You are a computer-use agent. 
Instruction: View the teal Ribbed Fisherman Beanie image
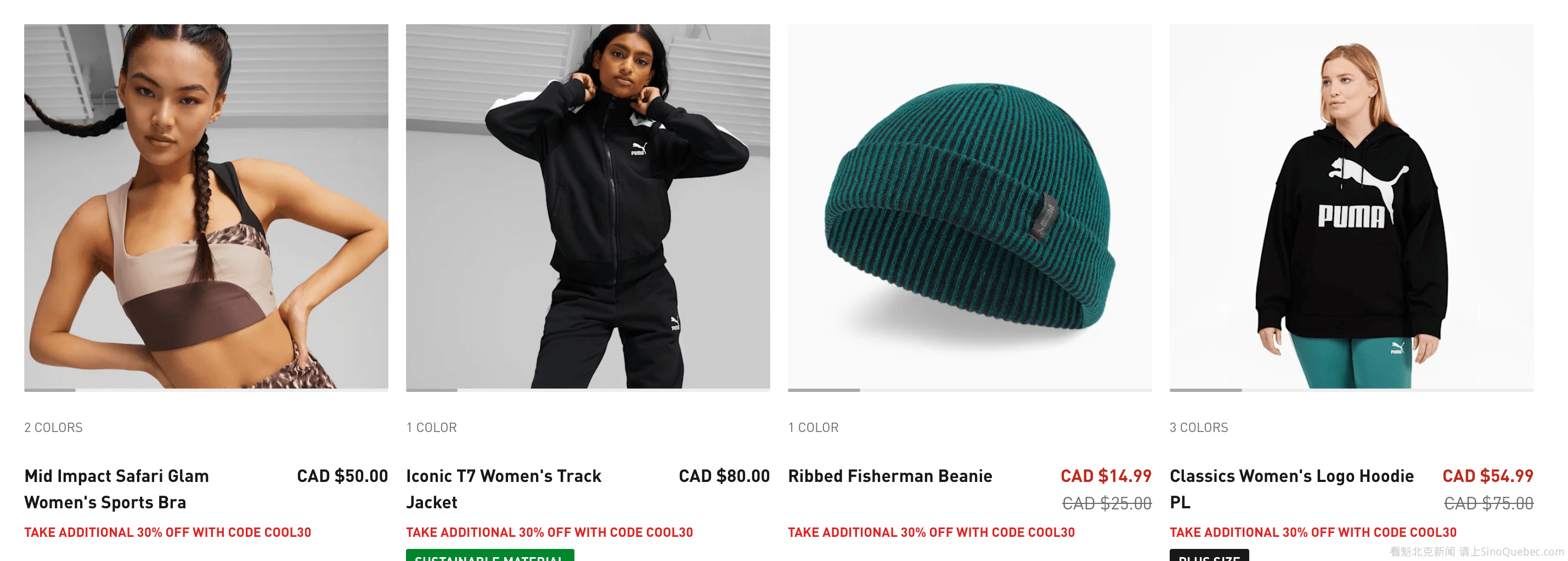969,206
